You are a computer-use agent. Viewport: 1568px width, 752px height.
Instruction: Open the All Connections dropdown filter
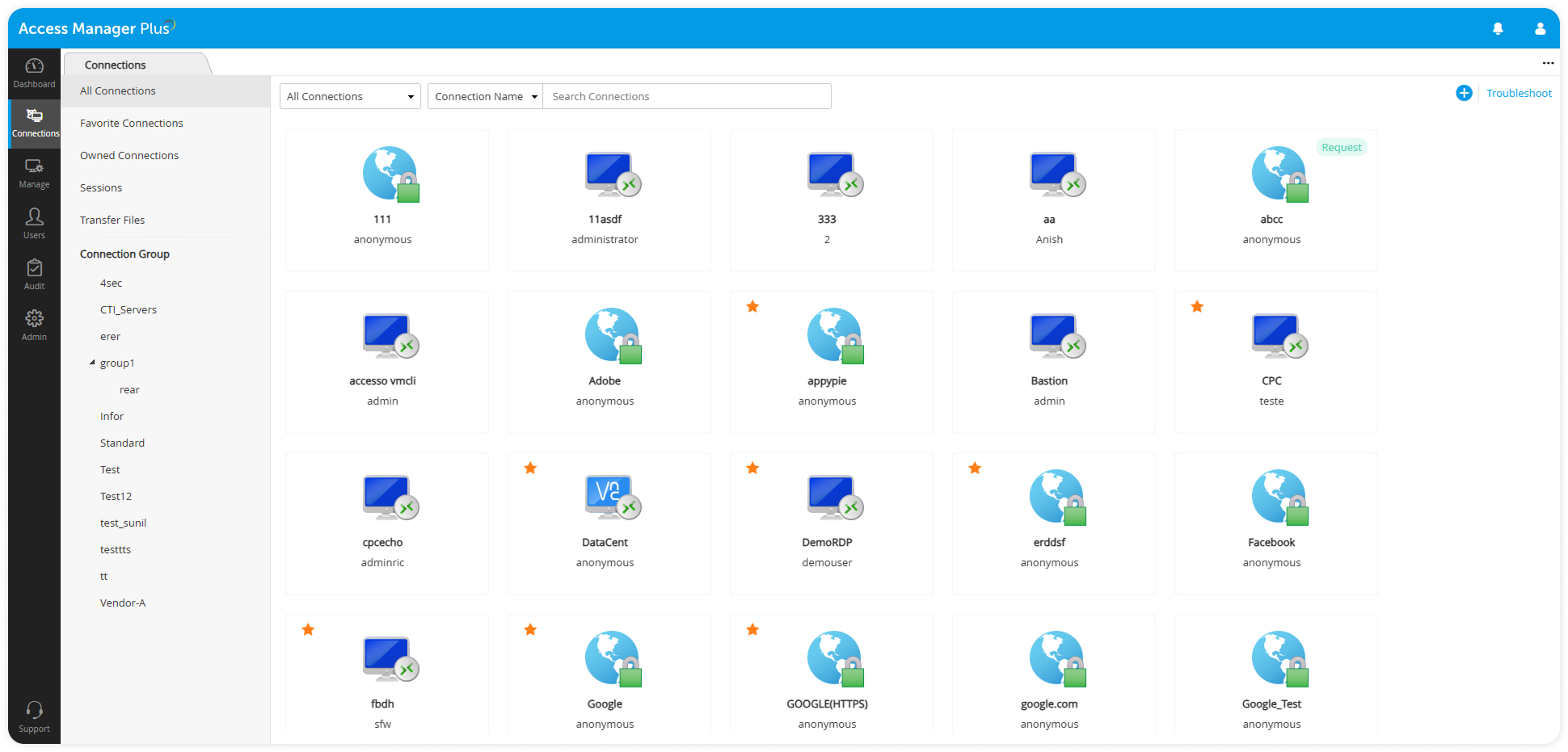tap(350, 96)
